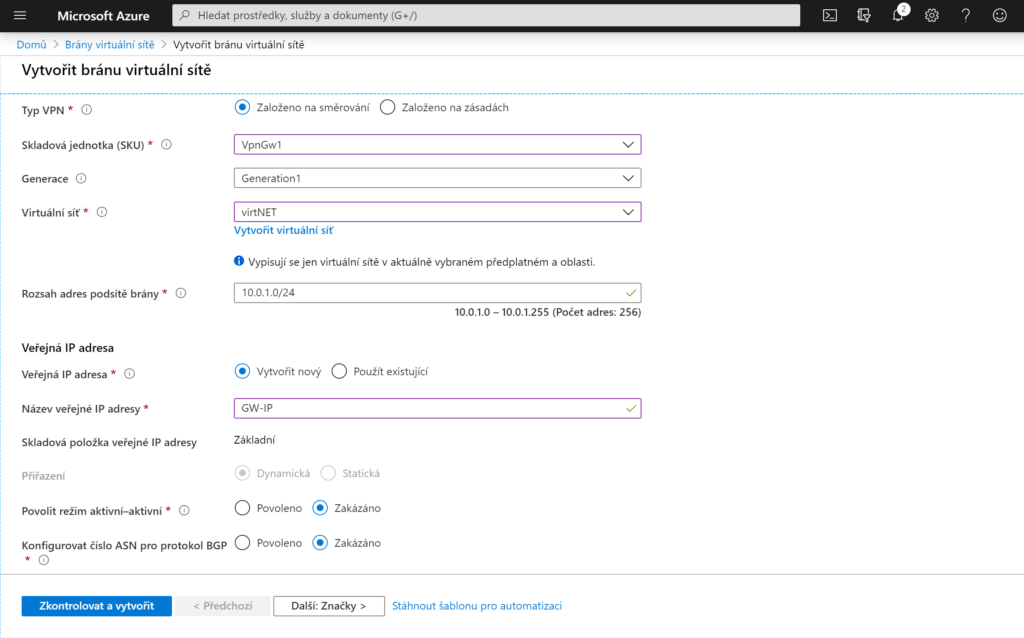The height and width of the screenshot is (638, 1024).
Task: Click info icon beside Generace label
Action: pyautogui.click(x=81, y=179)
